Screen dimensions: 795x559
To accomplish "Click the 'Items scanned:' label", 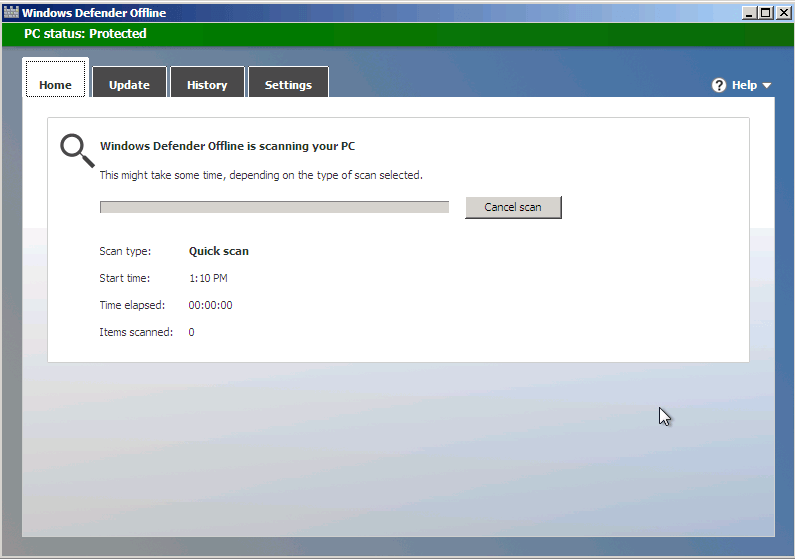I will (136, 332).
